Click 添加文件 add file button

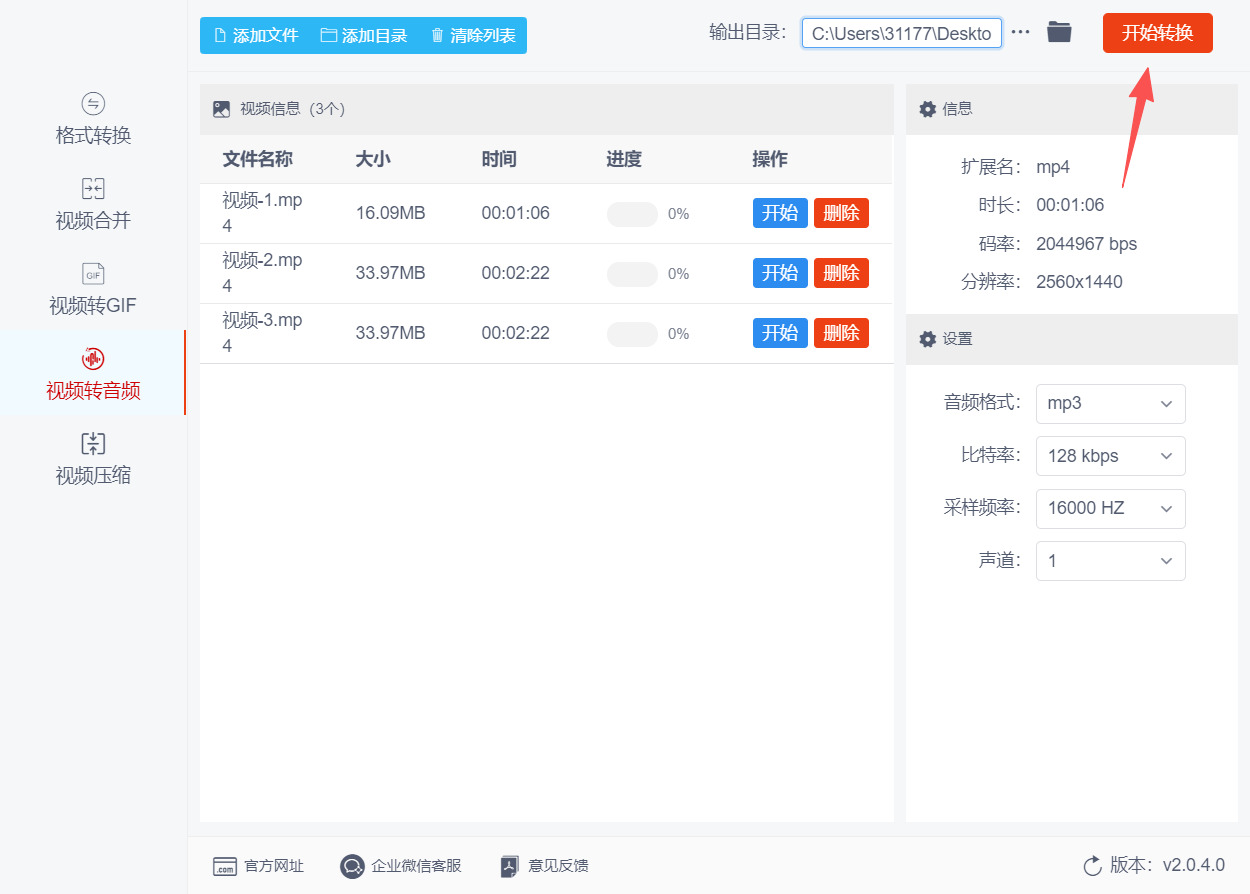(256, 35)
